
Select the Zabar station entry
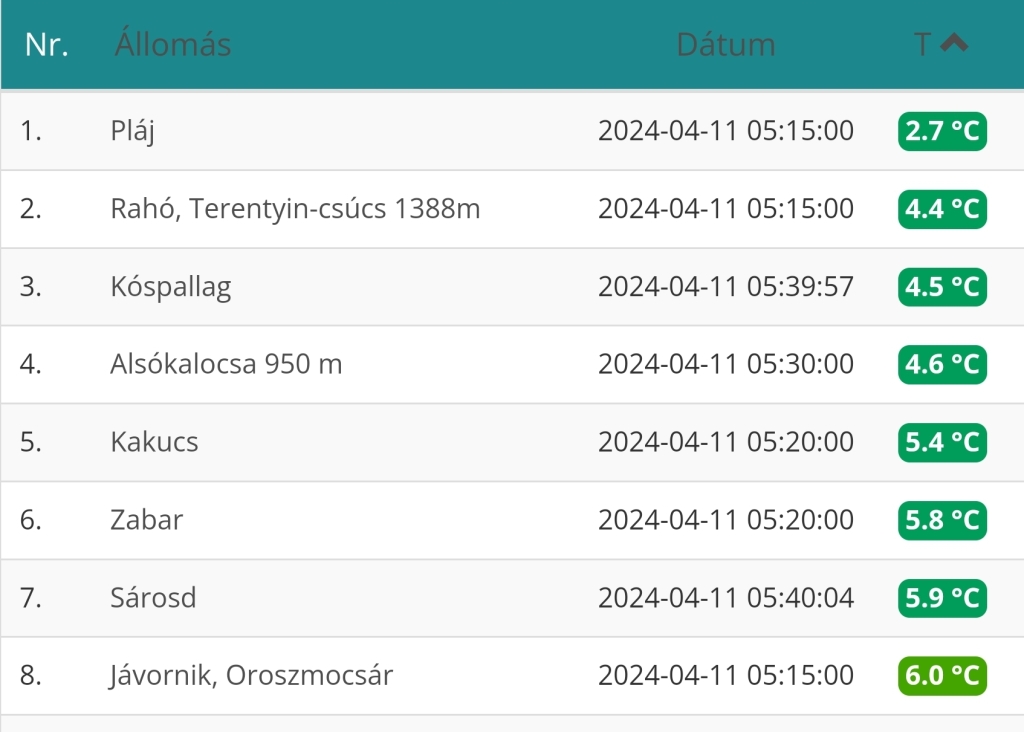147,520
